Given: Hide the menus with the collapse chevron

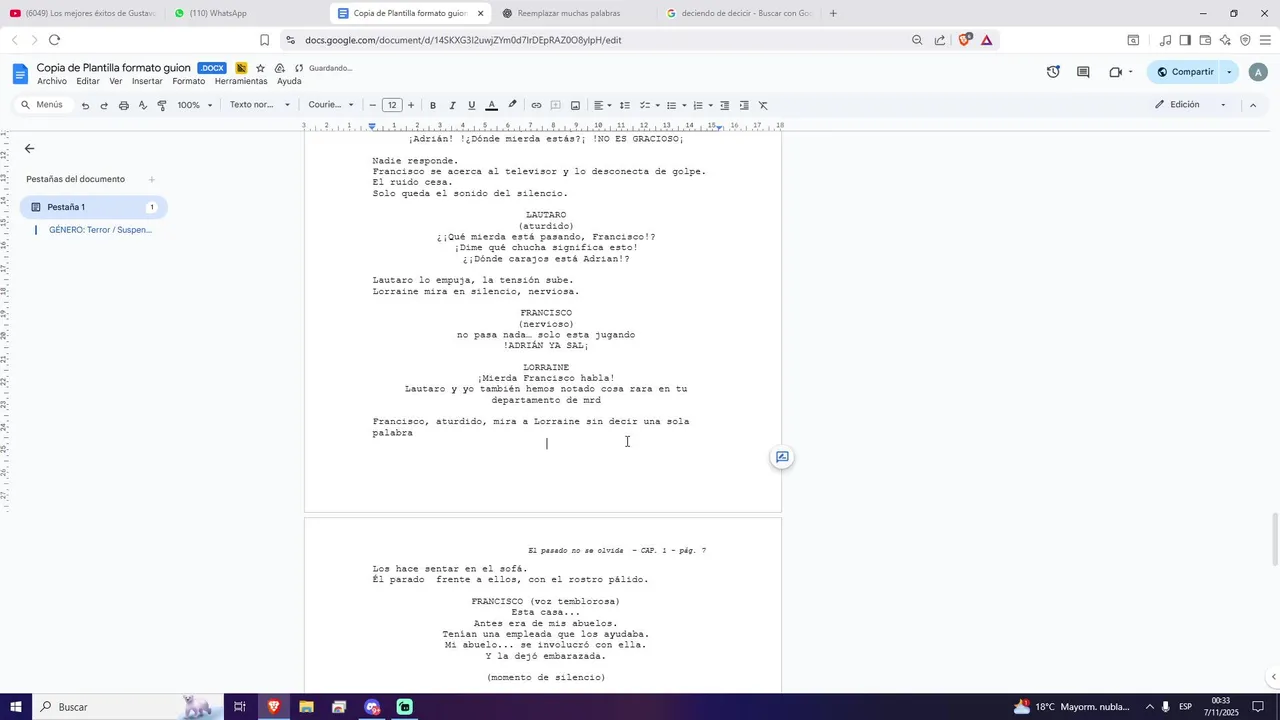Looking at the screenshot, I should [x=1253, y=105].
